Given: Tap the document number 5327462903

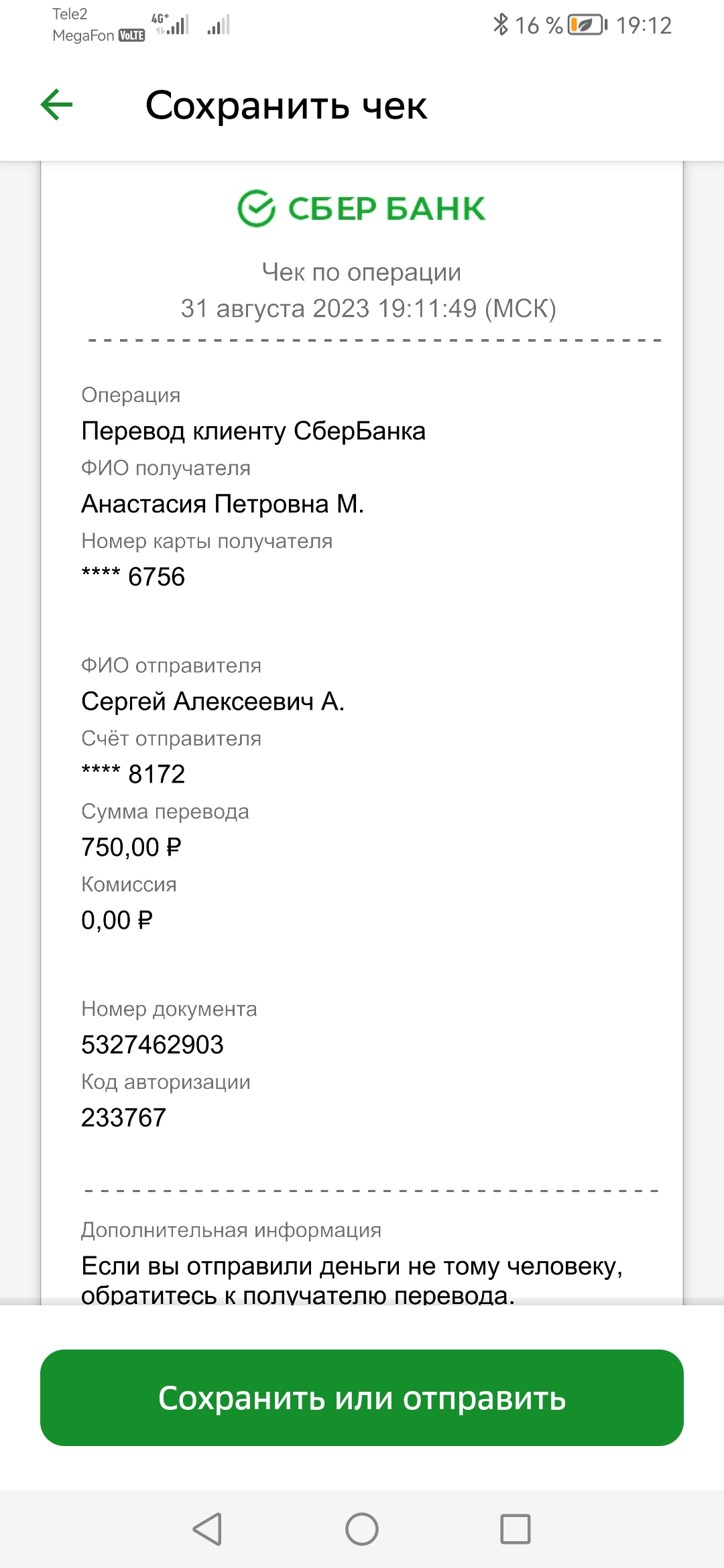Looking at the screenshot, I should pyautogui.click(x=152, y=1045).
